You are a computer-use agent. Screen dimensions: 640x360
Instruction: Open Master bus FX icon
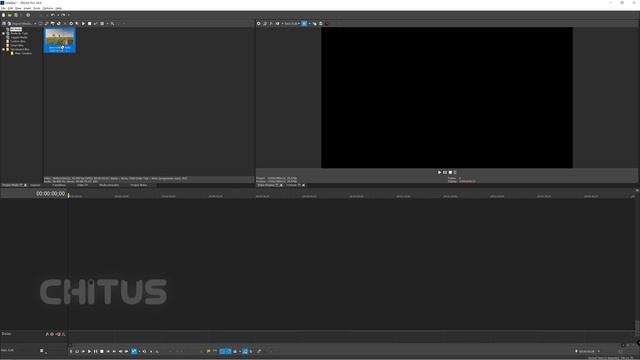47,334
